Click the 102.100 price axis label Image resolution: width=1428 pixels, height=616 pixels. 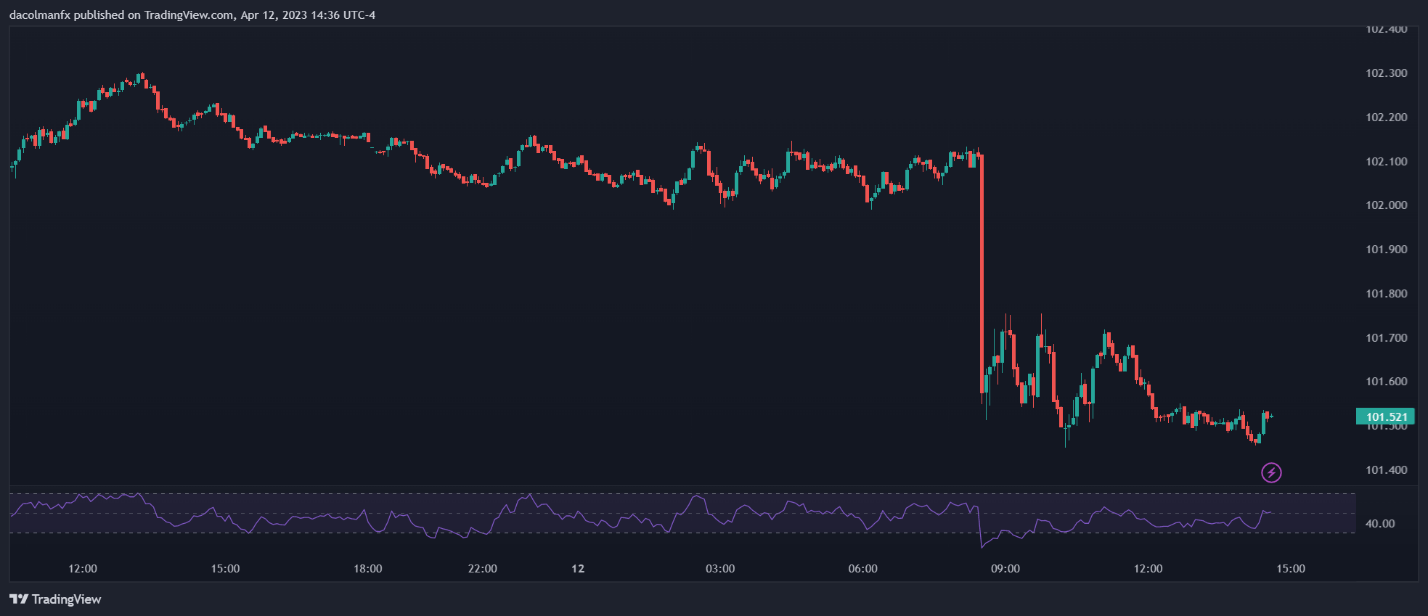1387,161
